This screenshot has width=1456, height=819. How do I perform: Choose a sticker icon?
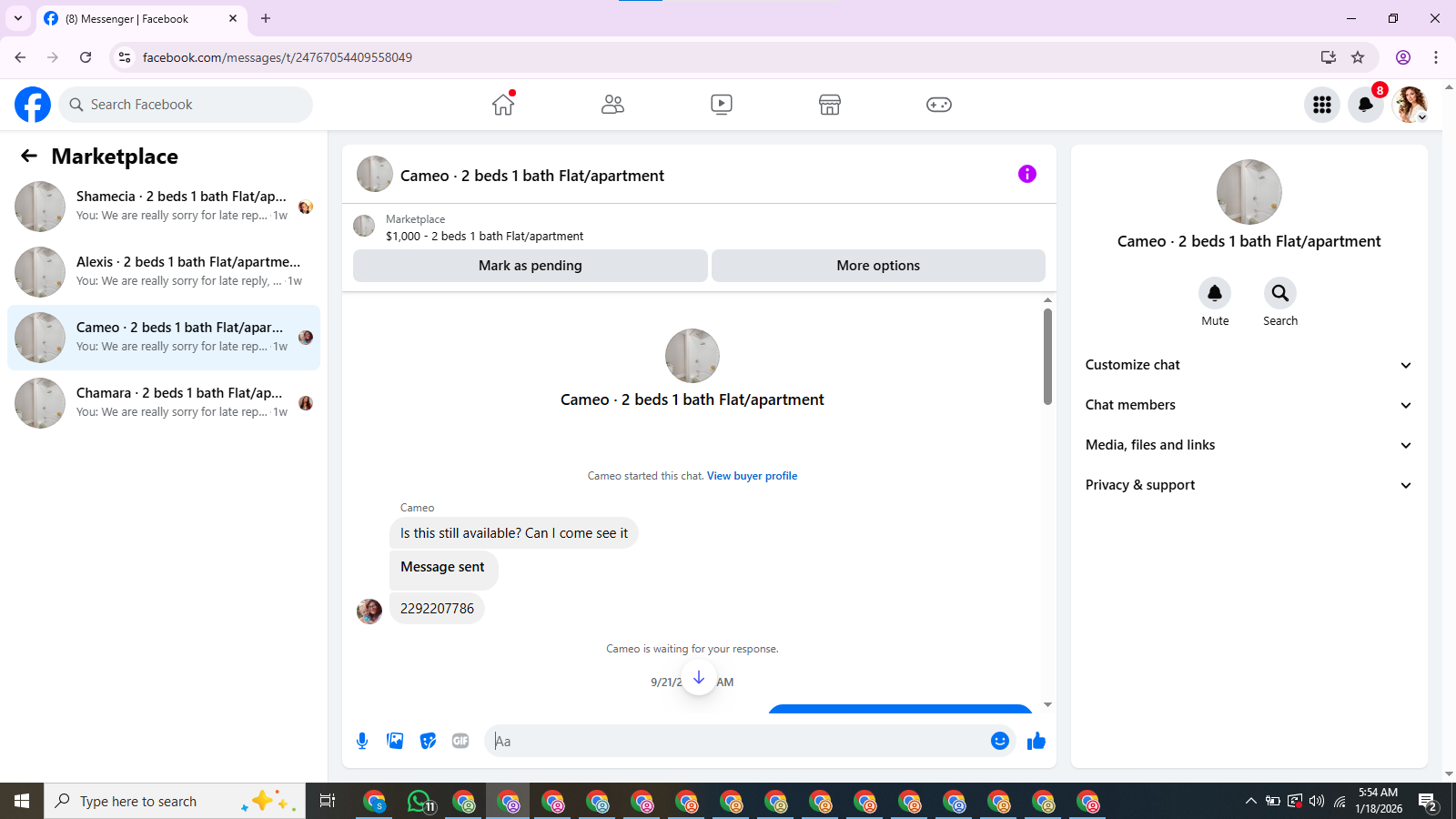pos(428,741)
